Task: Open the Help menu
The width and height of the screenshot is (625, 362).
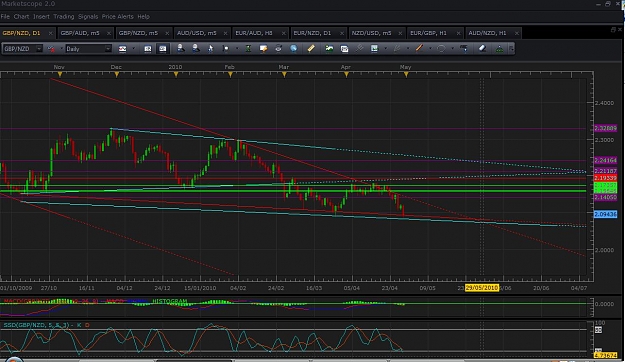Action: click(x=143, y=16)
